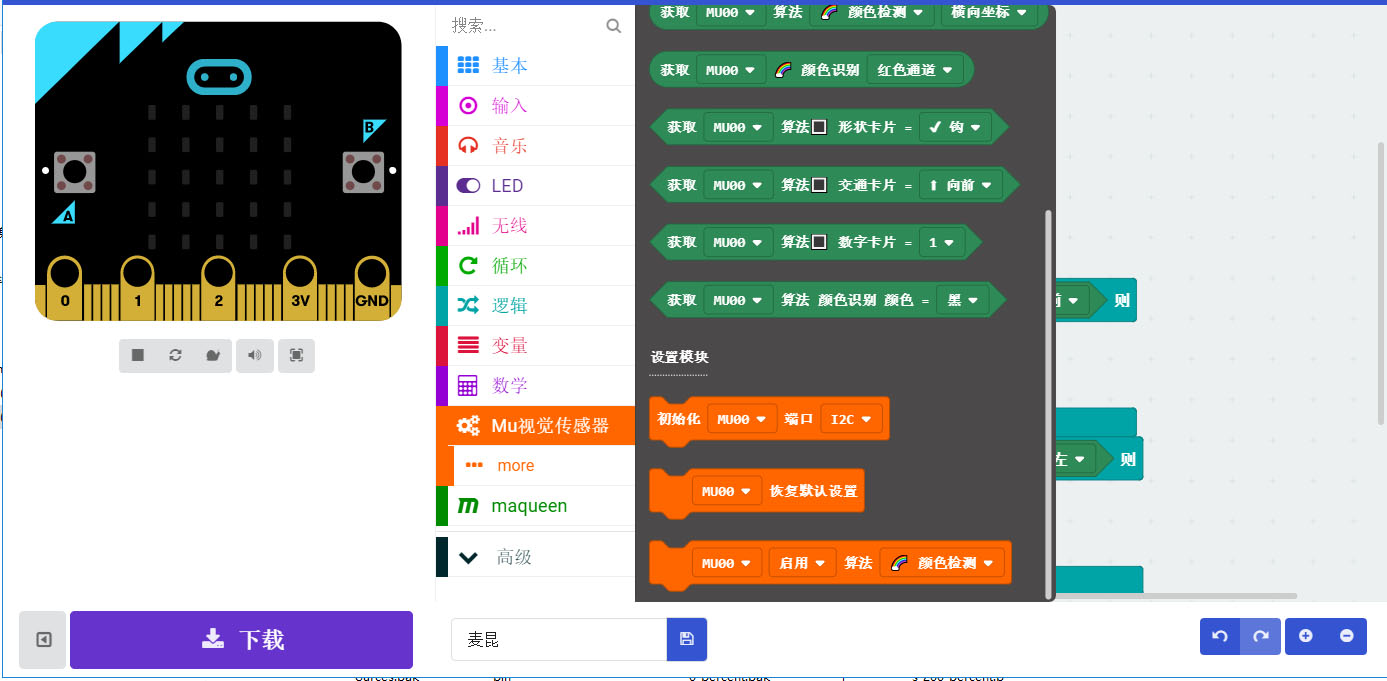Screen dimensions: 1387x681
Task: Open the 数学 block category
Action: [535, 386]
